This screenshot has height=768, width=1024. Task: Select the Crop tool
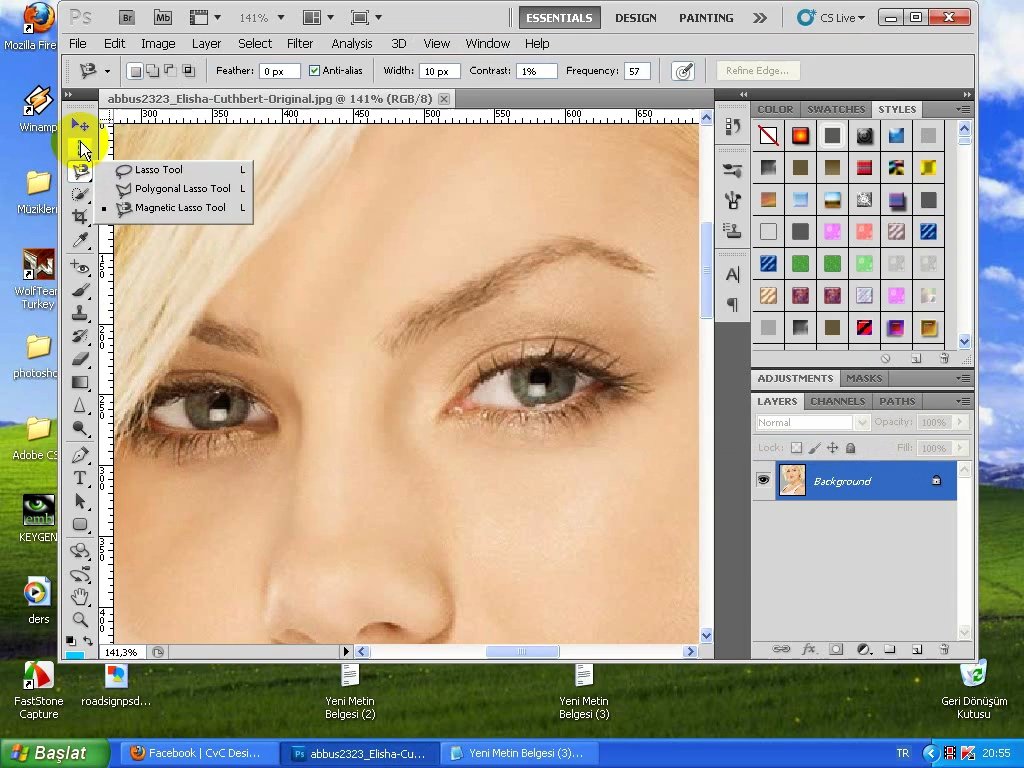coord(80,216)
